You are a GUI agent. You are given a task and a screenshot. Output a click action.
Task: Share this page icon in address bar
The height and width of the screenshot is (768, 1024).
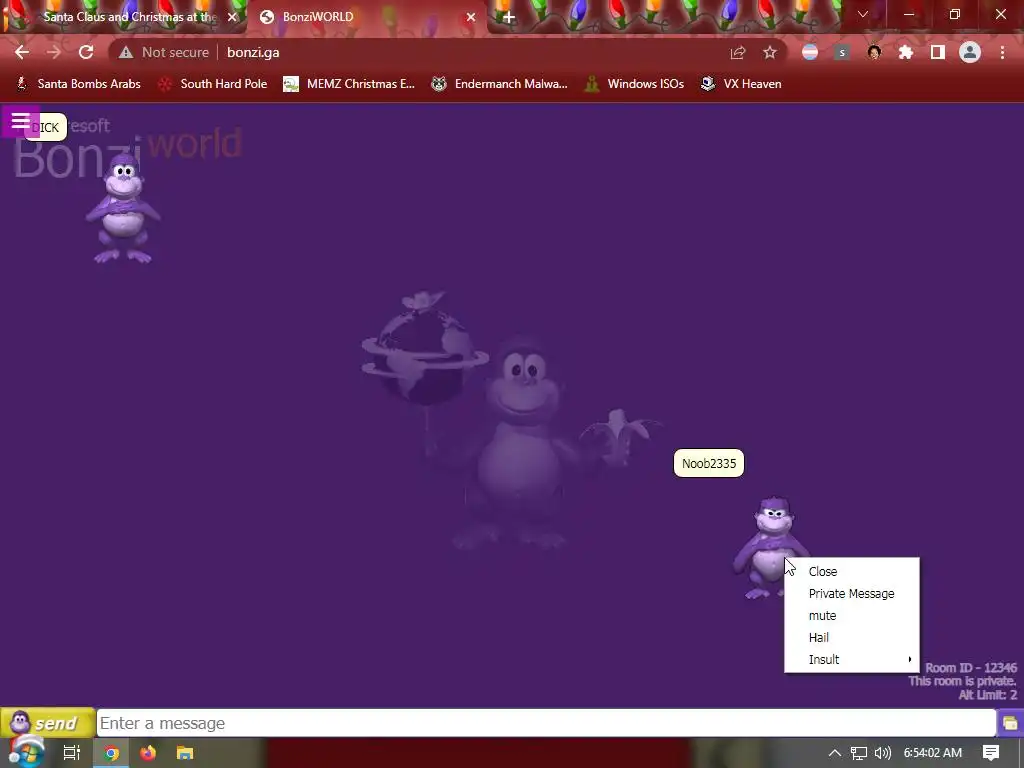pyautogui.click(x=738, y=52)
